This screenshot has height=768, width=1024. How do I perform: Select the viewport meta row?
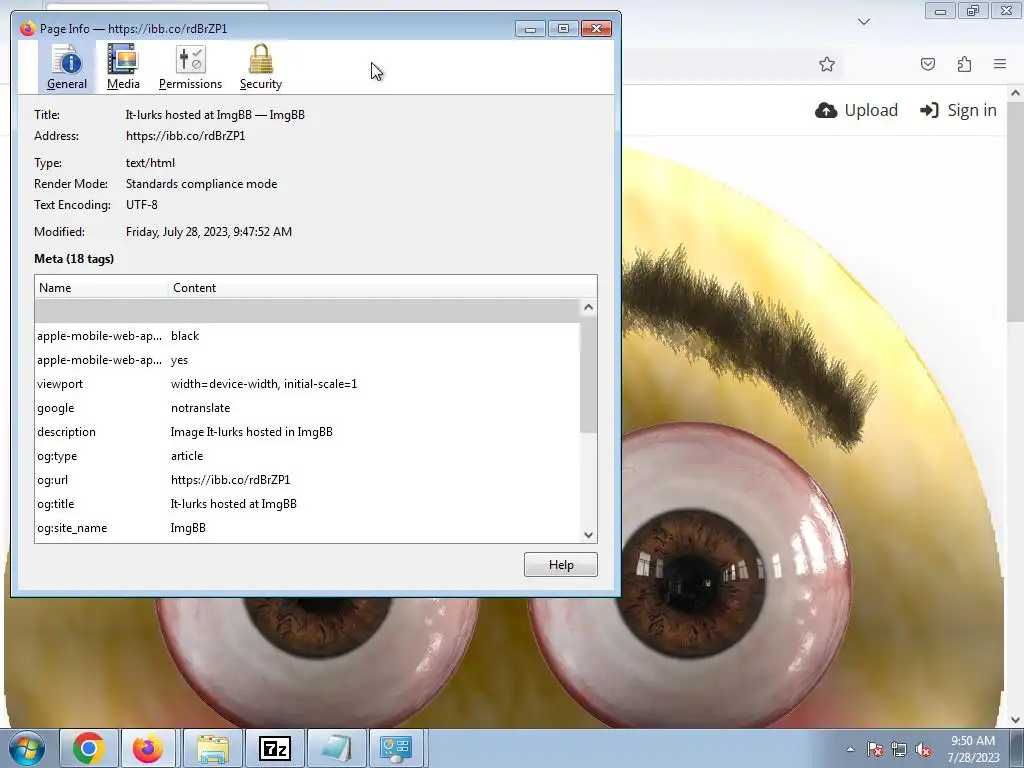(x=308, y=384)
